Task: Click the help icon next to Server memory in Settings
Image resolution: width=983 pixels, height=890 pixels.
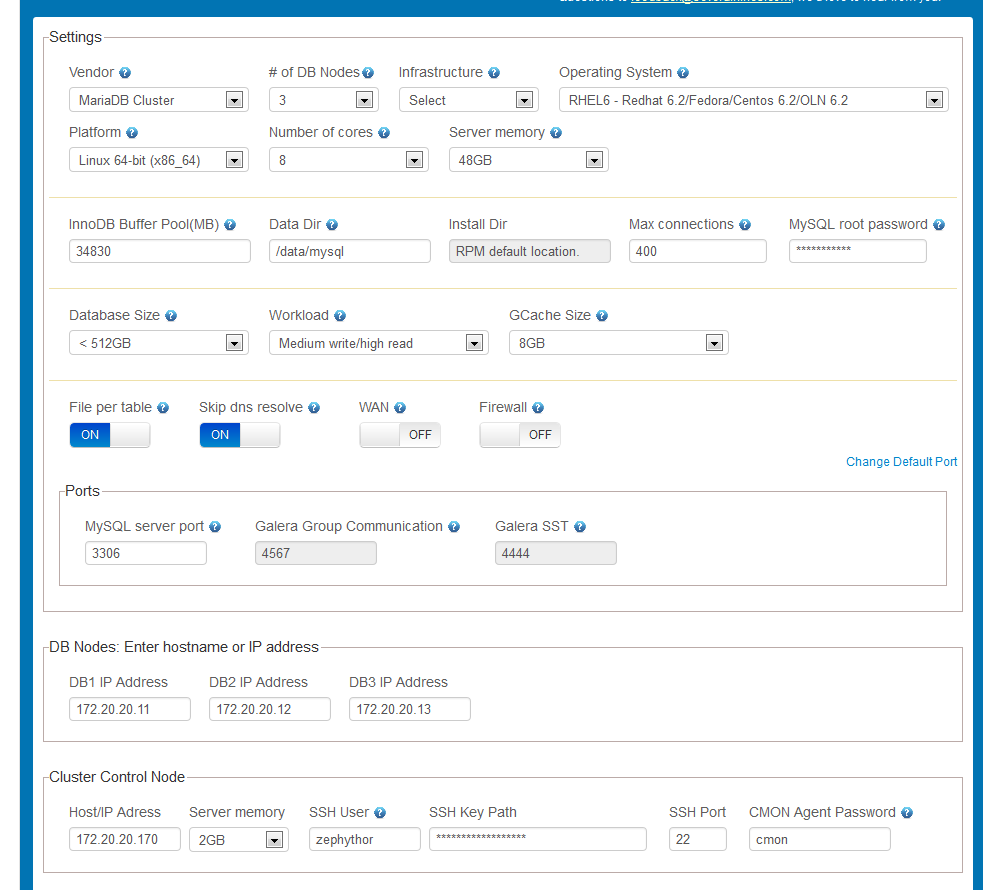Action: [556, 133]
